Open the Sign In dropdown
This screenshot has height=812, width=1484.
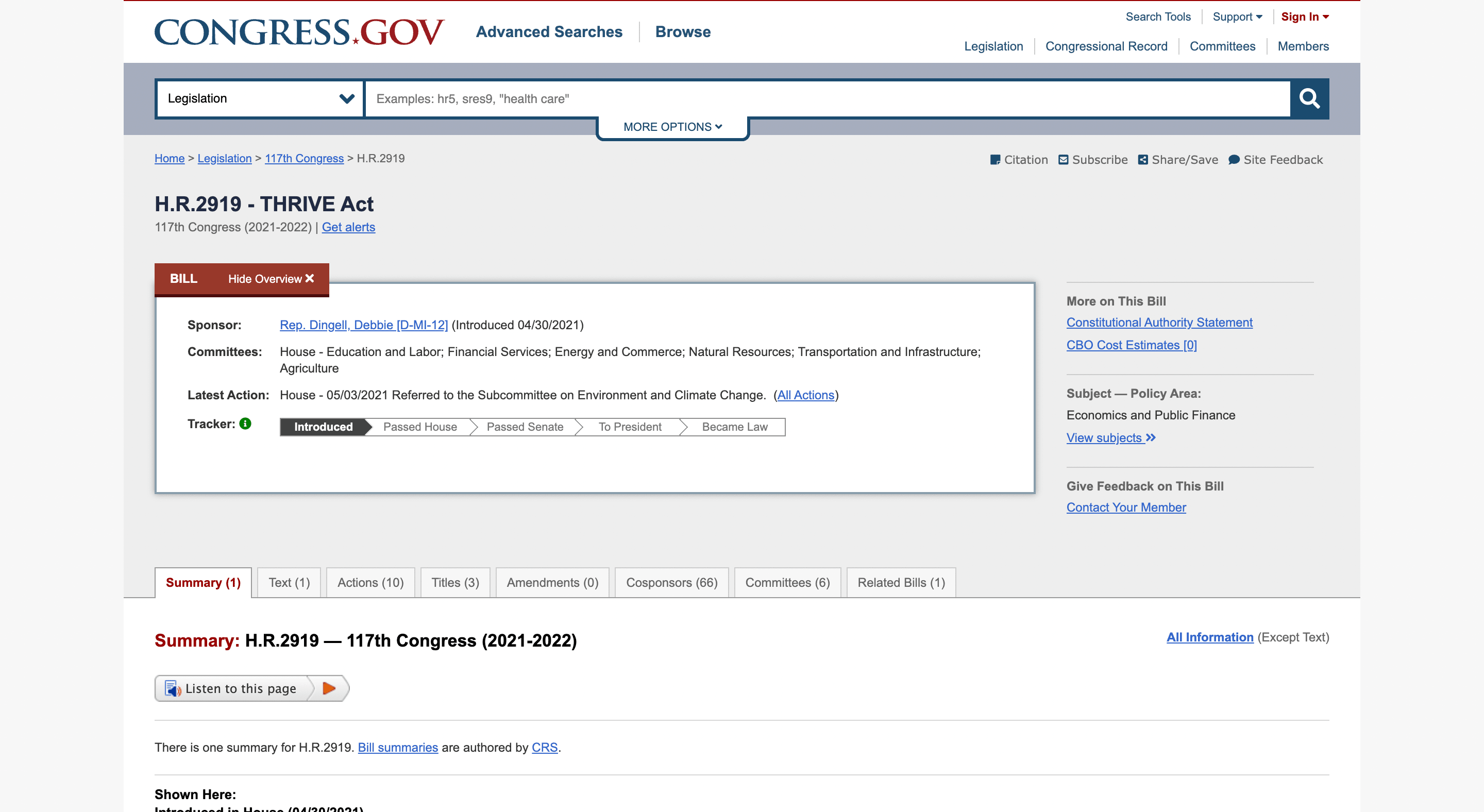coord(1305,16)
